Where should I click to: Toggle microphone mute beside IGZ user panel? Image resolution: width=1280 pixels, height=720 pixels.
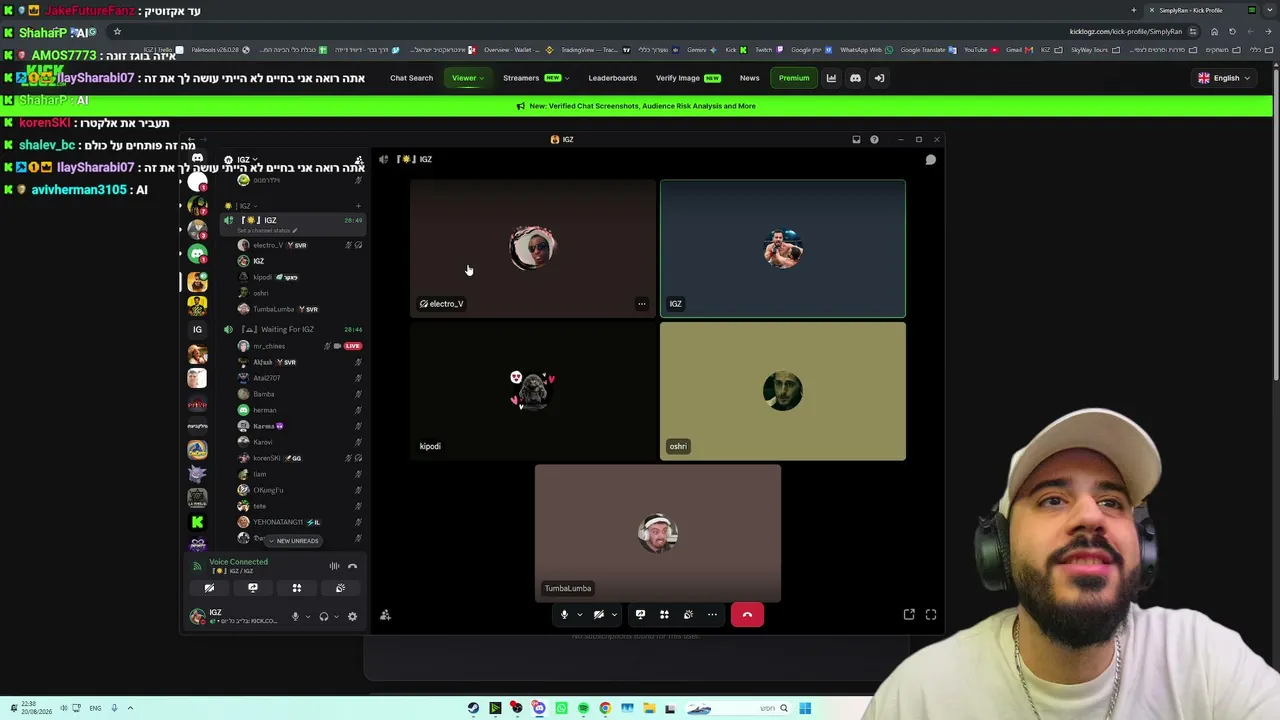click(295, 617)
